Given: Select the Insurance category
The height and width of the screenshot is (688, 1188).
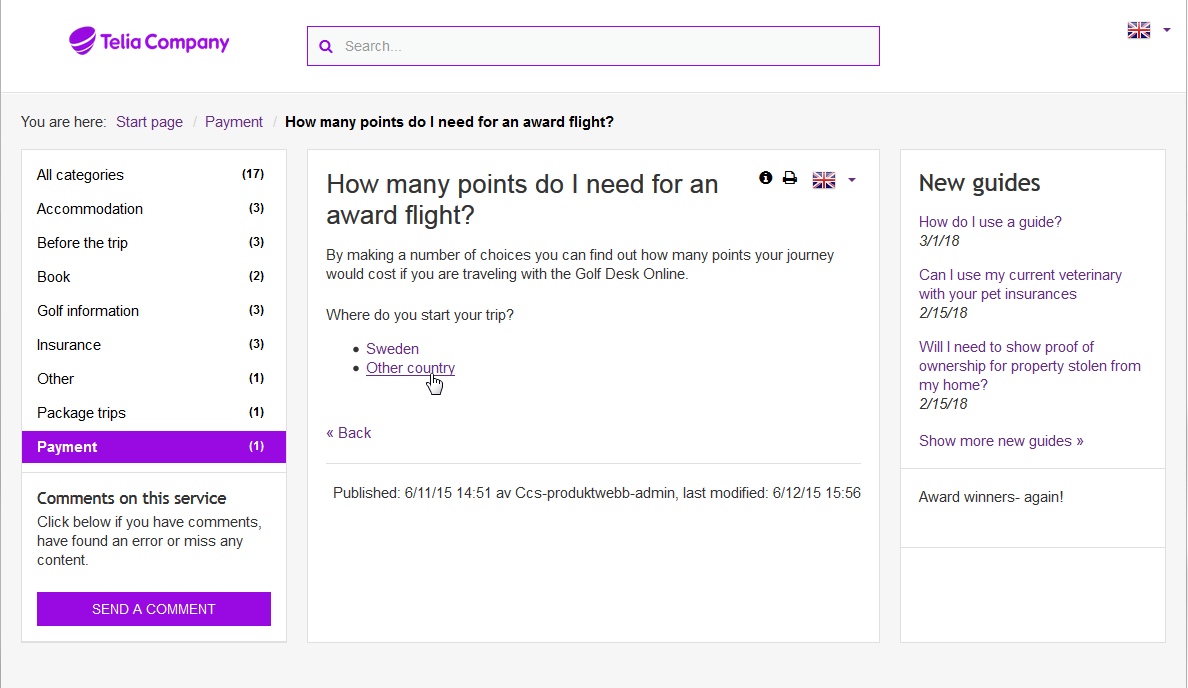Looking at the screenshot, I should pyautogui.click(x=69, y=345).
